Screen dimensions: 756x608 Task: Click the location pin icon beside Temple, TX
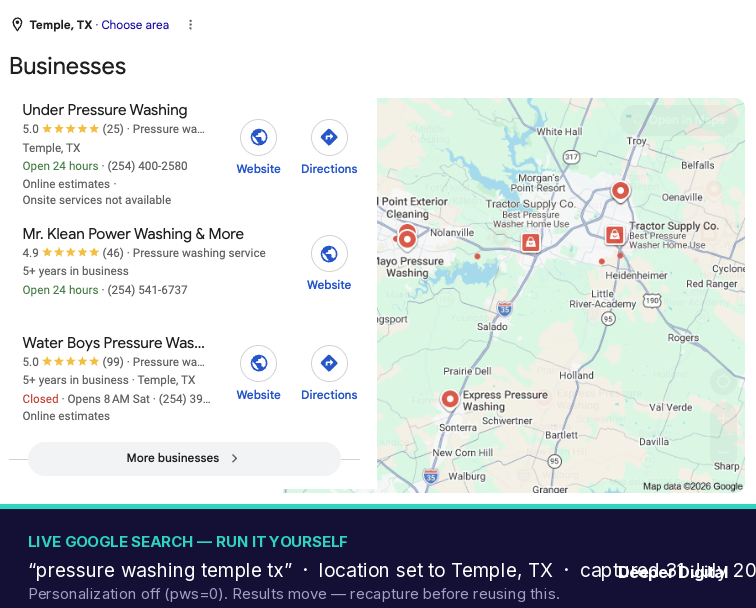pos(17,25)
